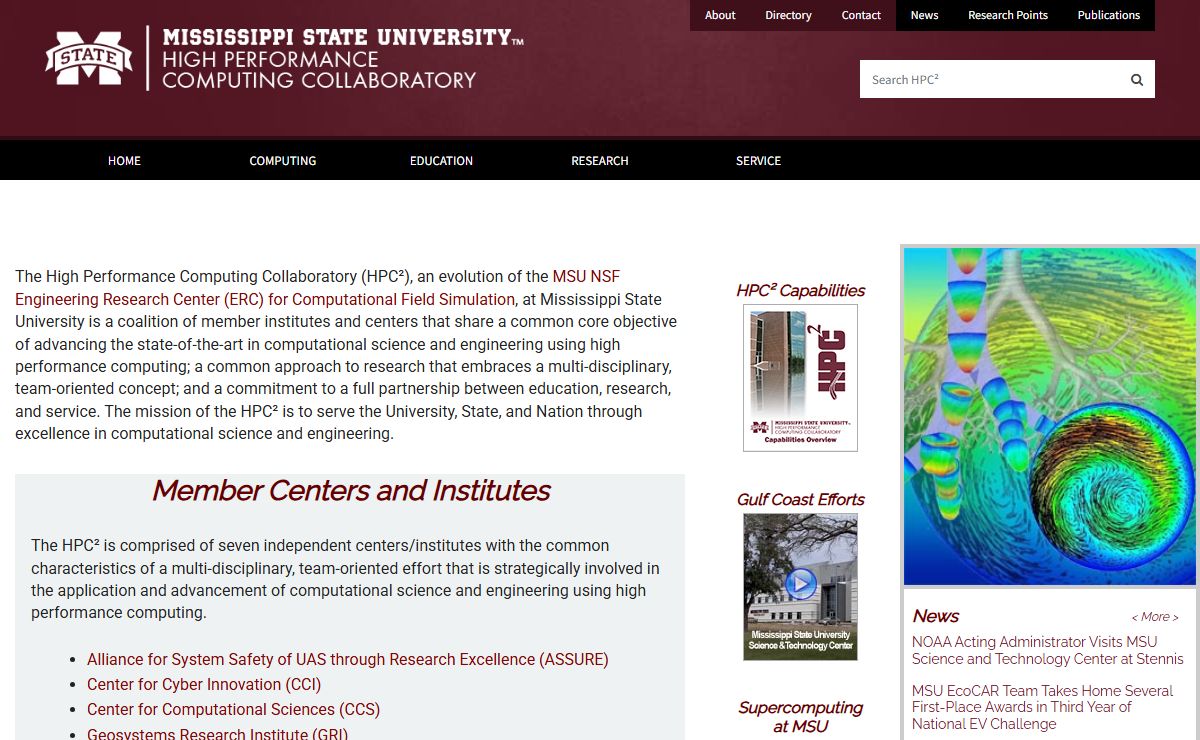Open the About page
This screenshot has height=740, width=1200.
click(720, 15)
